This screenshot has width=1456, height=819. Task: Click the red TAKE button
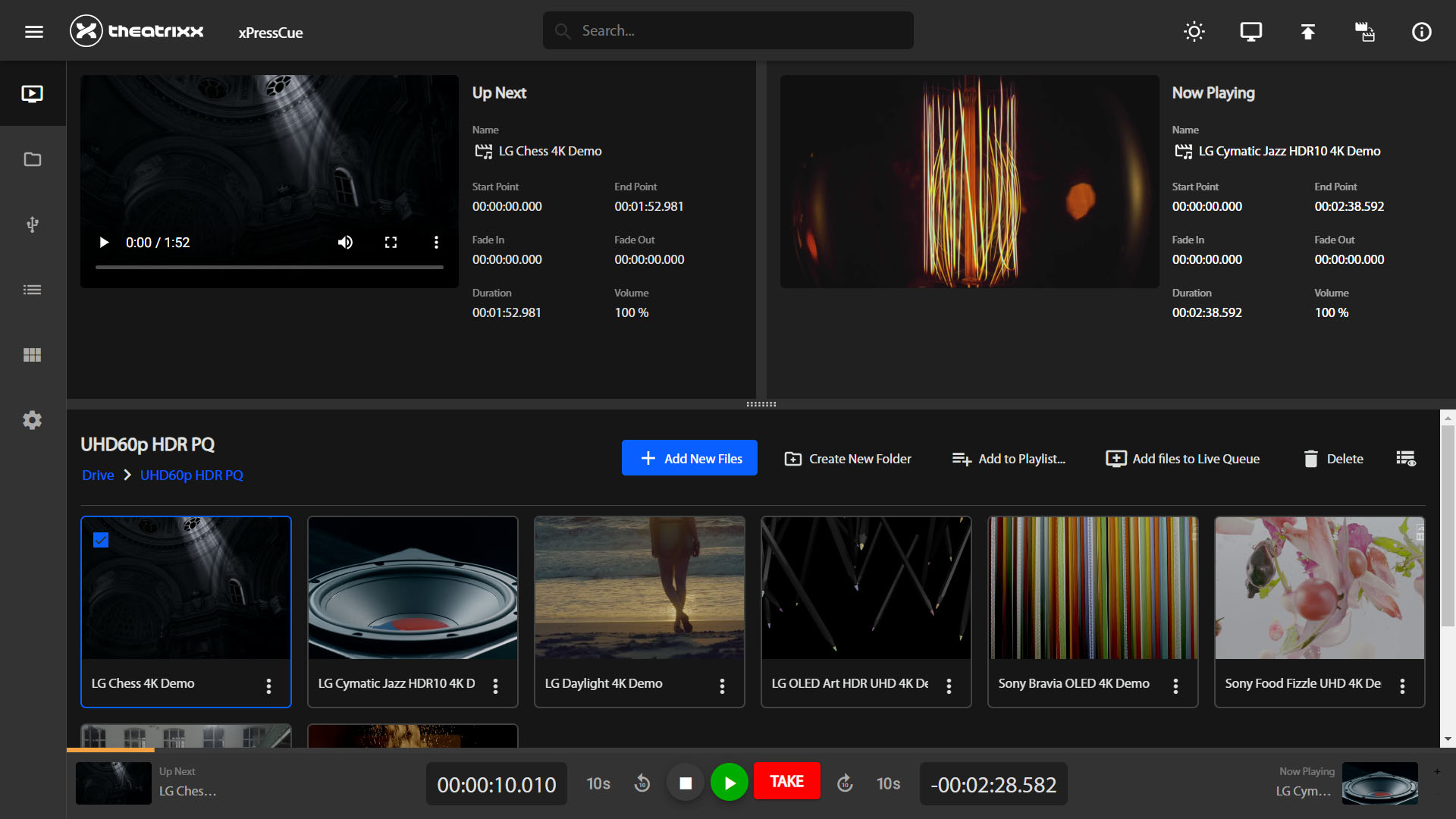click(786, 781)
